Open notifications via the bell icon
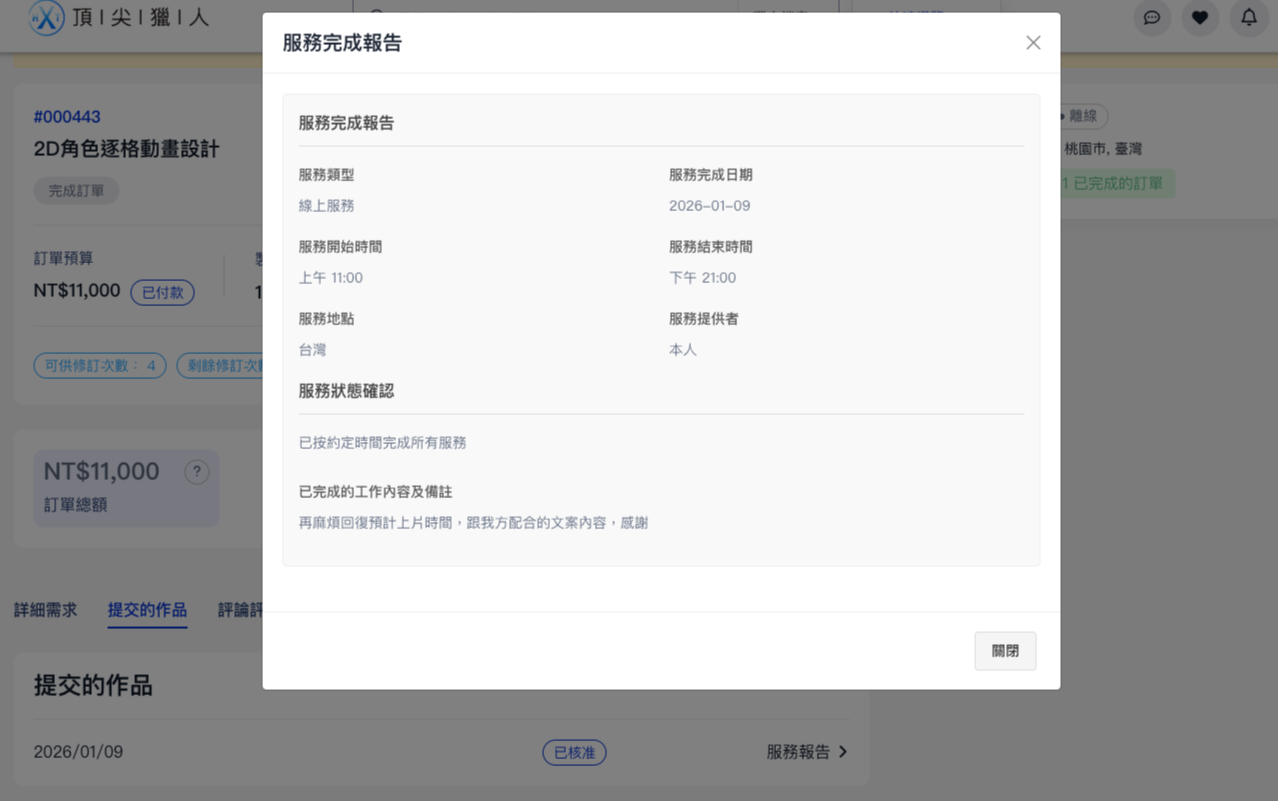1278x801 pixels. (x=1249, y=18)
